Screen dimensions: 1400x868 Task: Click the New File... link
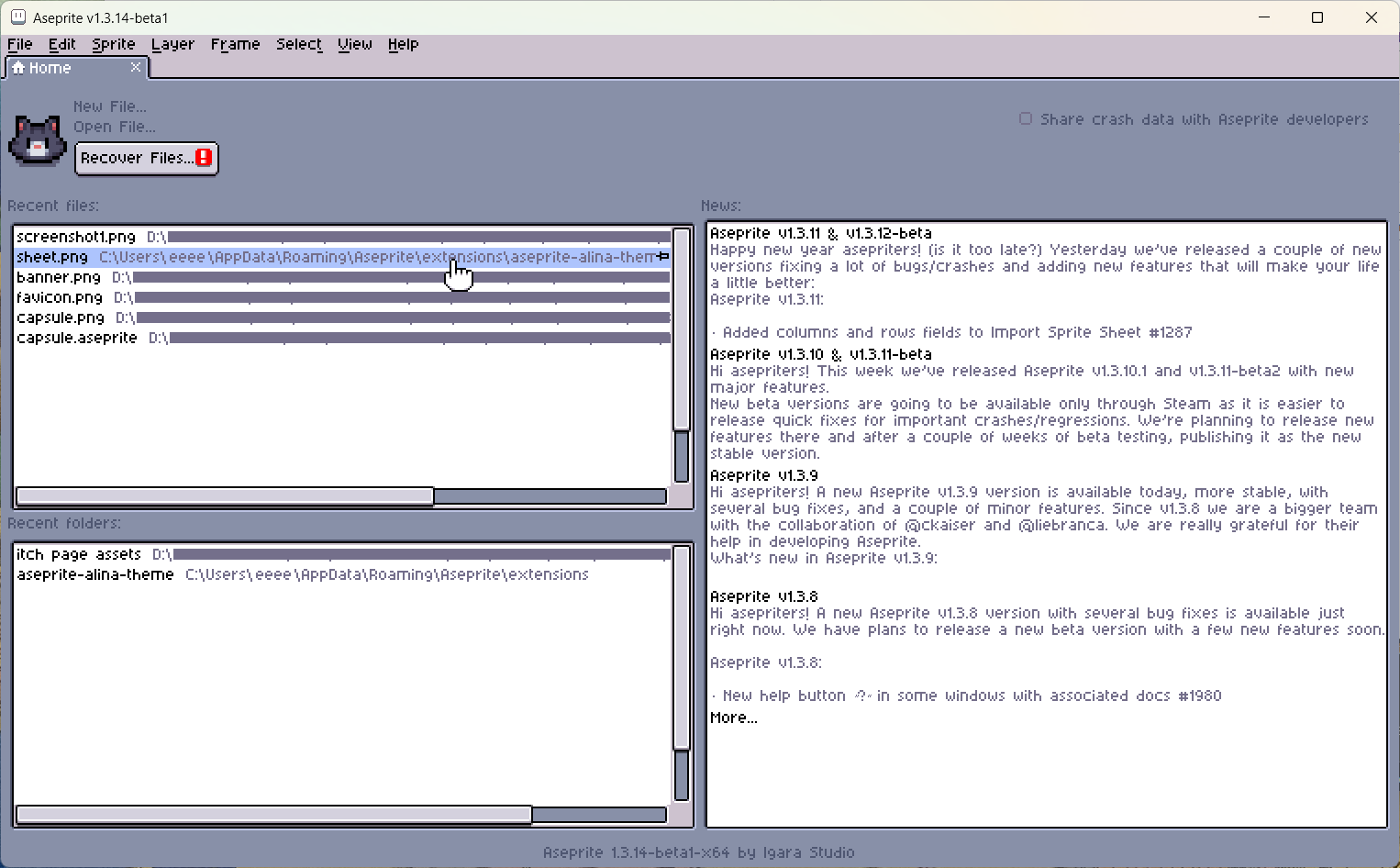pos(110,106)
